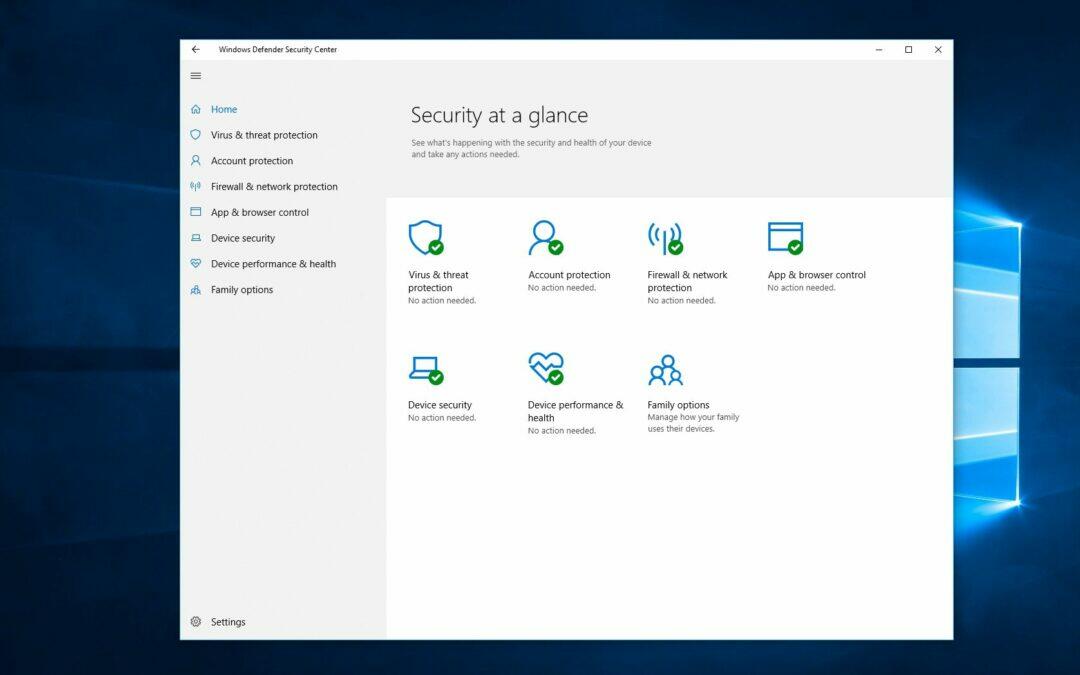Click the Account protection tile title
The height and width of the screenshot is (675, 1080).
coord(569,275)
